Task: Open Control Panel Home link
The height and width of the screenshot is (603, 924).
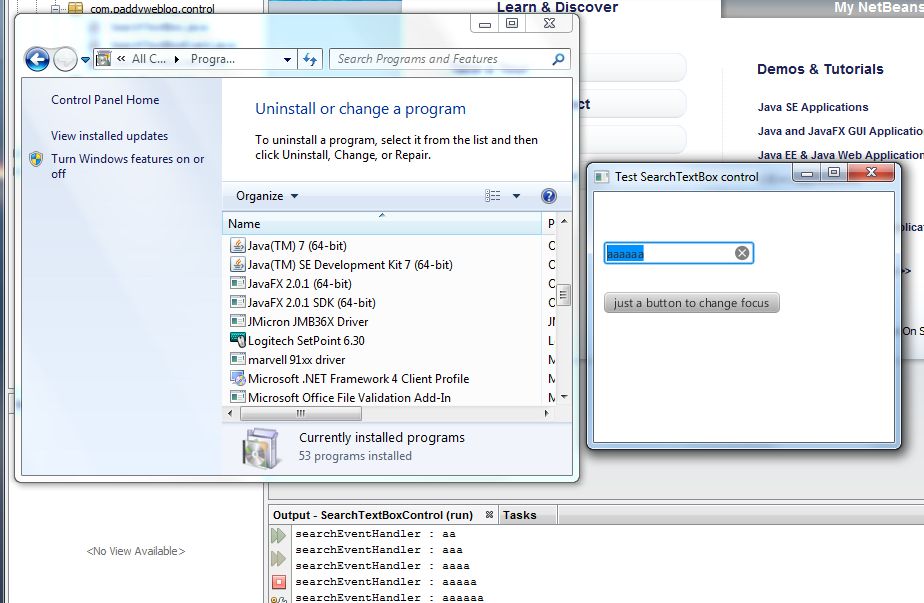Action: point(105,100)
